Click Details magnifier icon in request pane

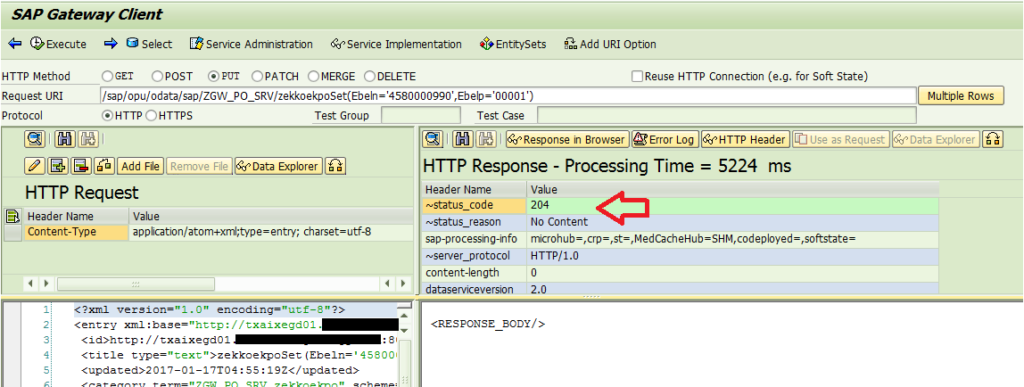click(35, 138)
